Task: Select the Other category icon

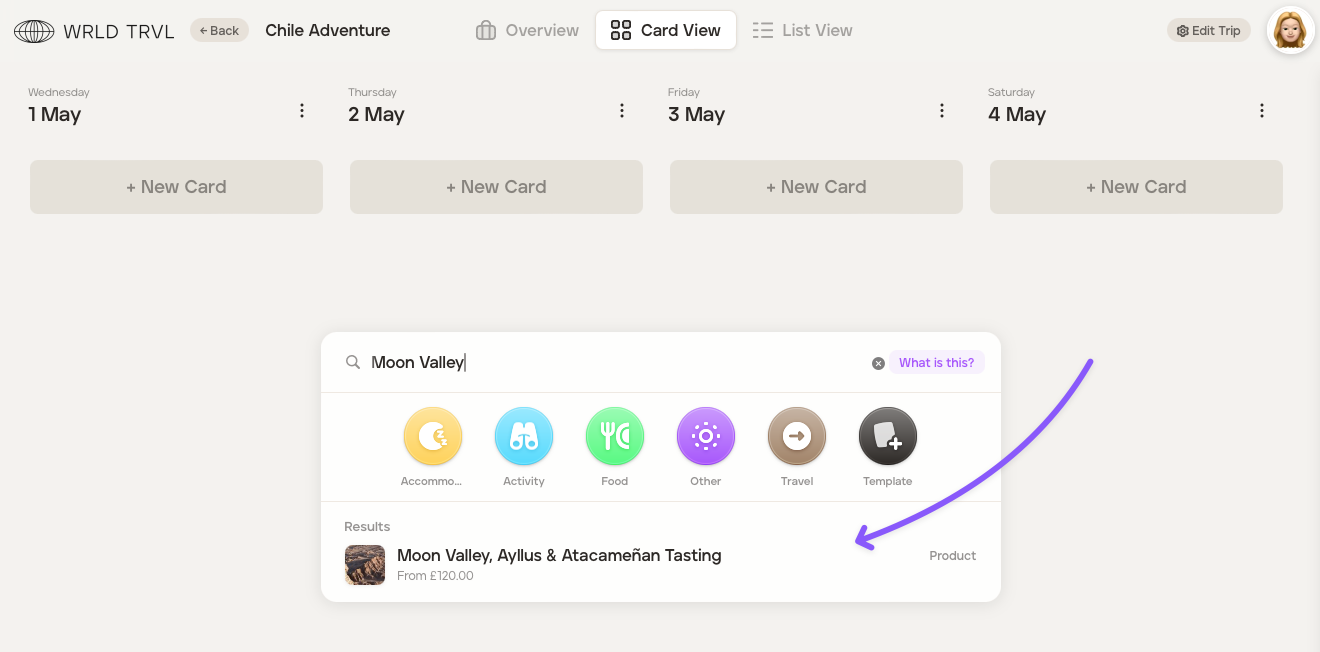Action: tap(705, 437)
